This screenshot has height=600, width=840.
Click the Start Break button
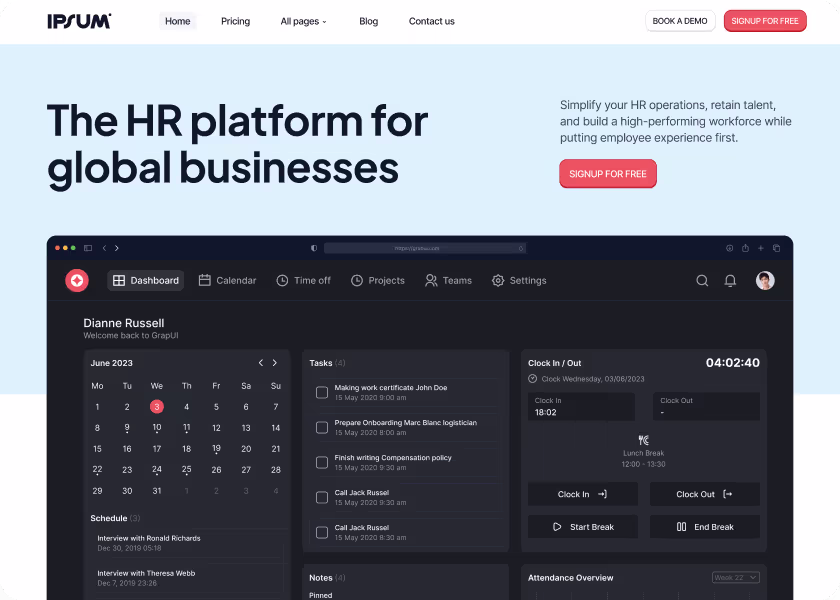(x=582, y=527)
